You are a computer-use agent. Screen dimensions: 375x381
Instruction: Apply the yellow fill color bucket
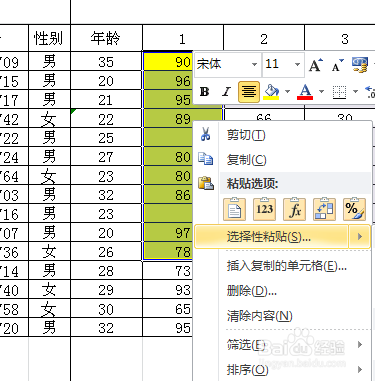click(272, 91)
